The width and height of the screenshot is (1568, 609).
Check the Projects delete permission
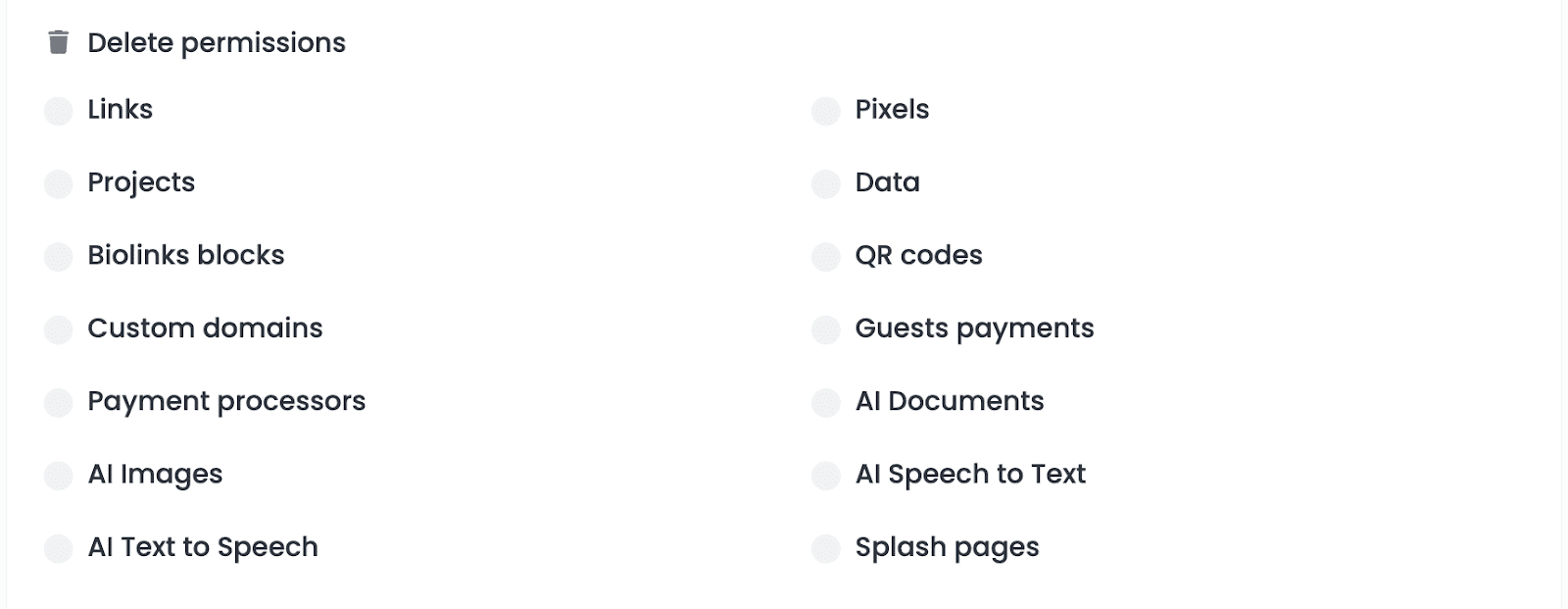pos(59,183)
